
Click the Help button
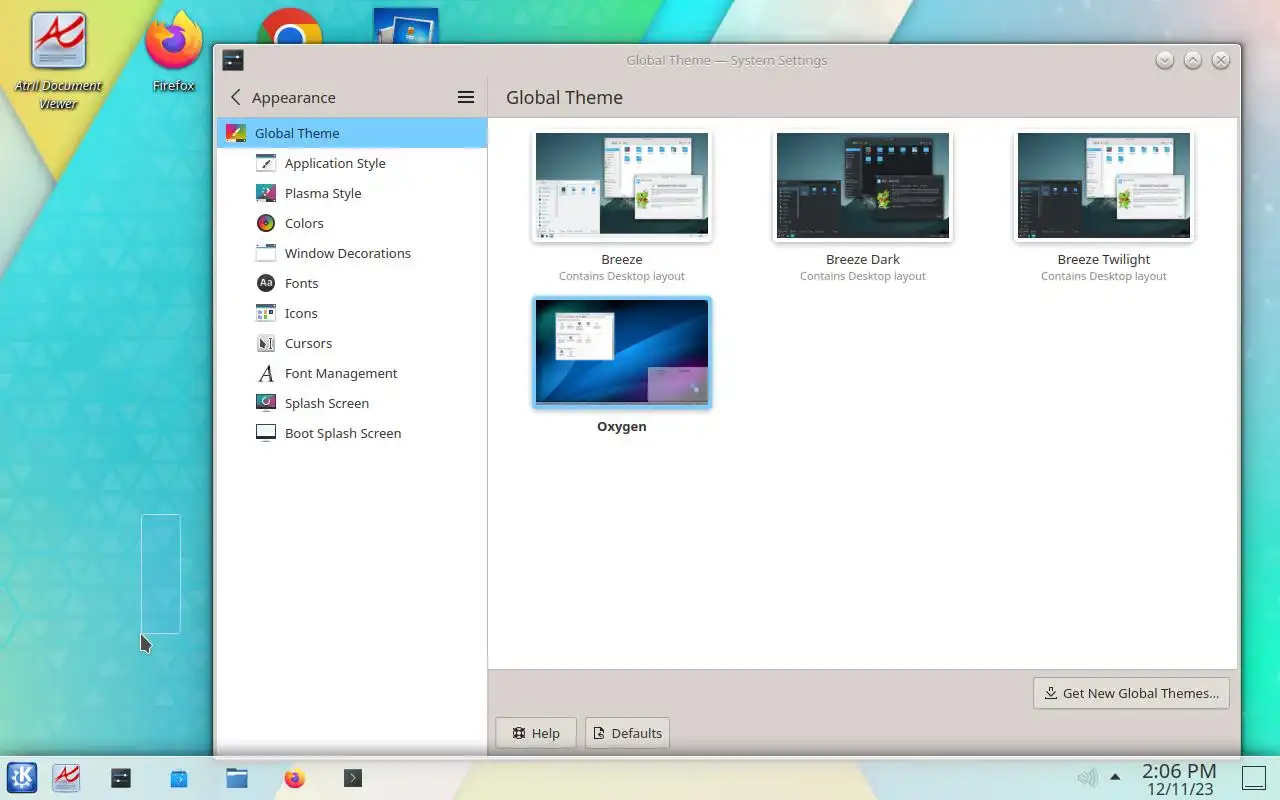[536, 733]
